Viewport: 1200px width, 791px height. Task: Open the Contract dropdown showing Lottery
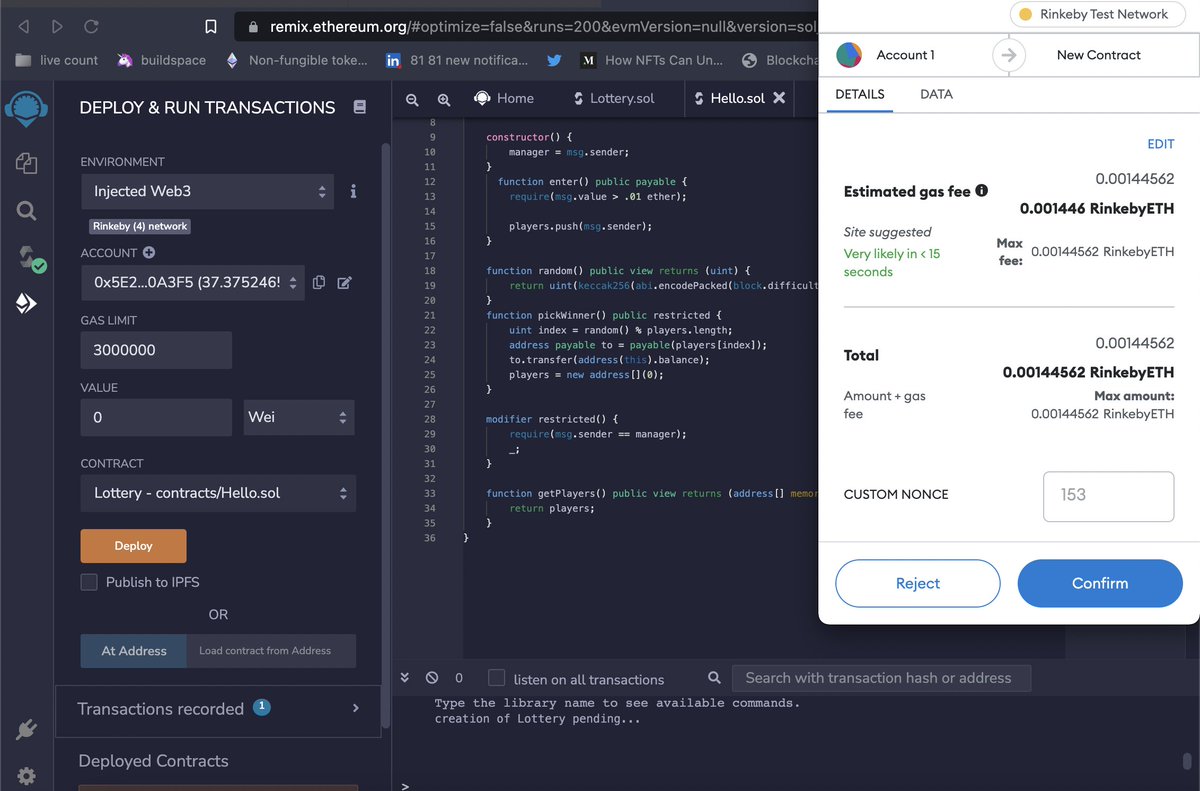(x=218, y=493)
